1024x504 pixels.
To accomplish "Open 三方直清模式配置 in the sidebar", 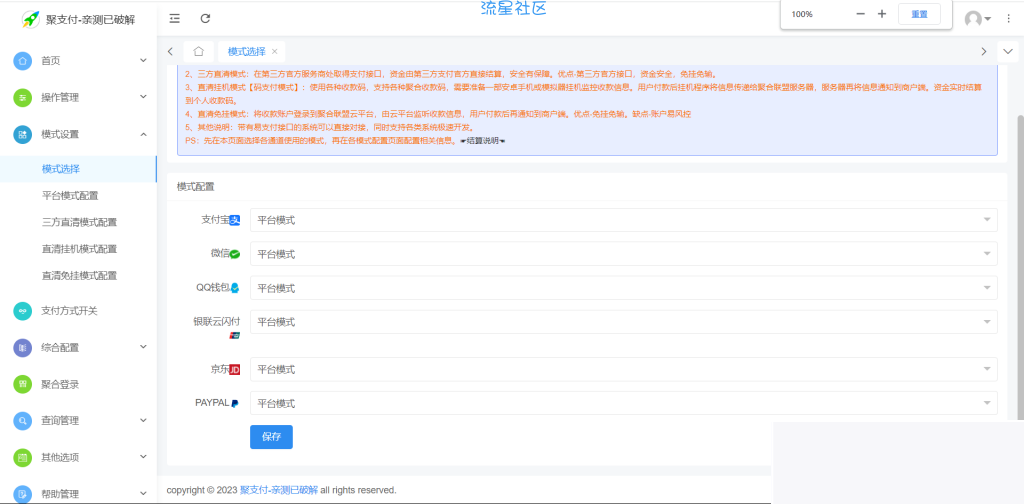I will 79,222.
